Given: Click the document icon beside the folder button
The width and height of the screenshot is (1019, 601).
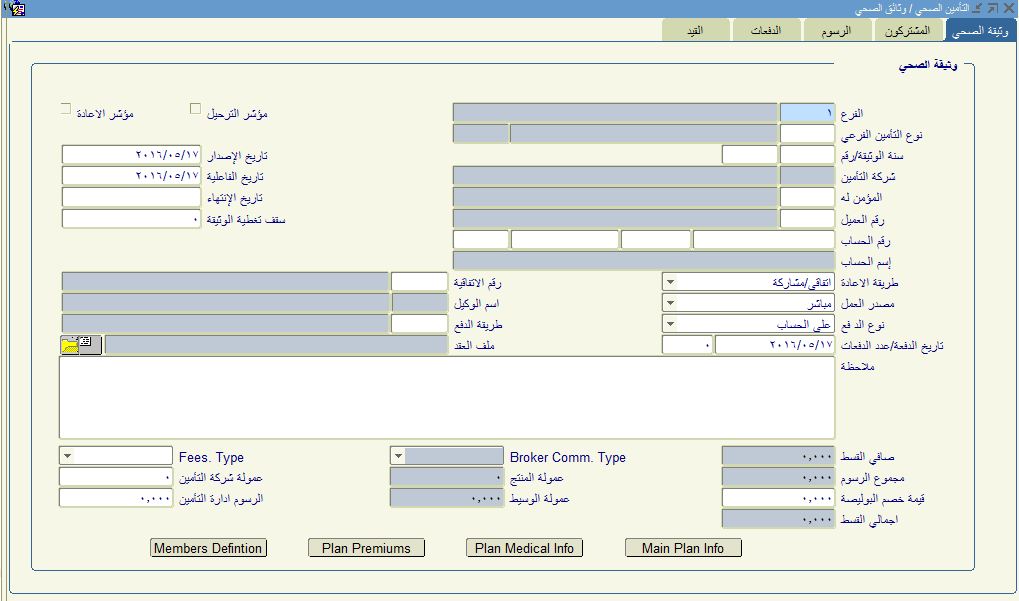Looking at the screenshot, I should pos(86,343).
